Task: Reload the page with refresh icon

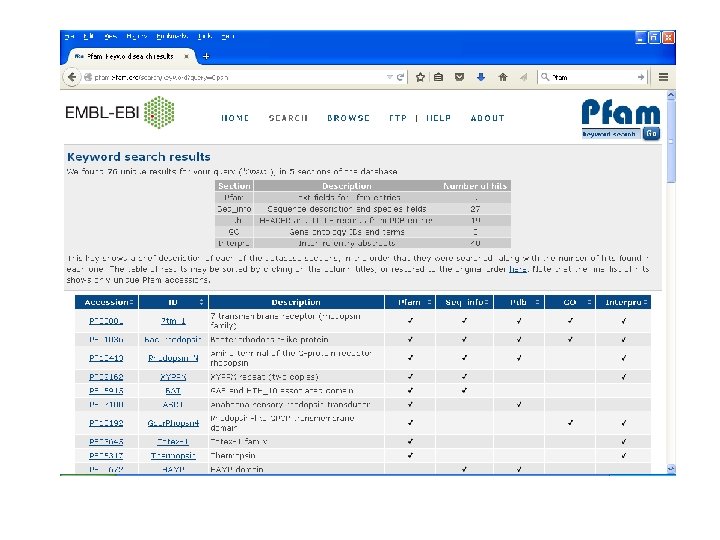Action: point(400,77)
